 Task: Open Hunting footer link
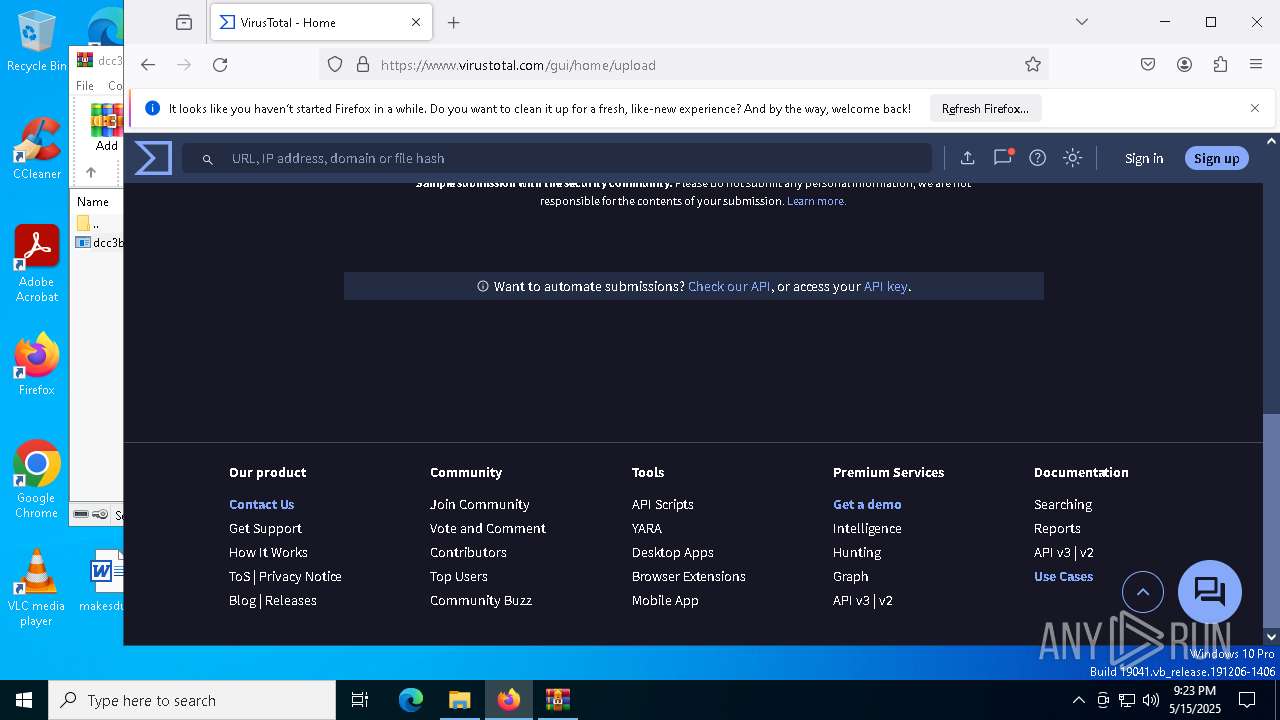[857, 552]
